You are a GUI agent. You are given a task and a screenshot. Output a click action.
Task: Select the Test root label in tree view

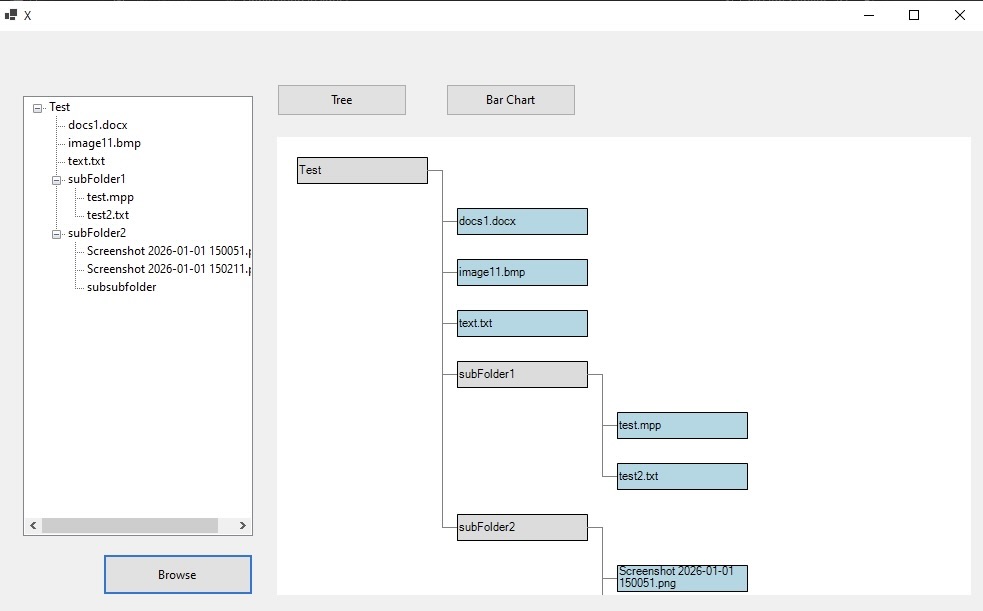60,107
